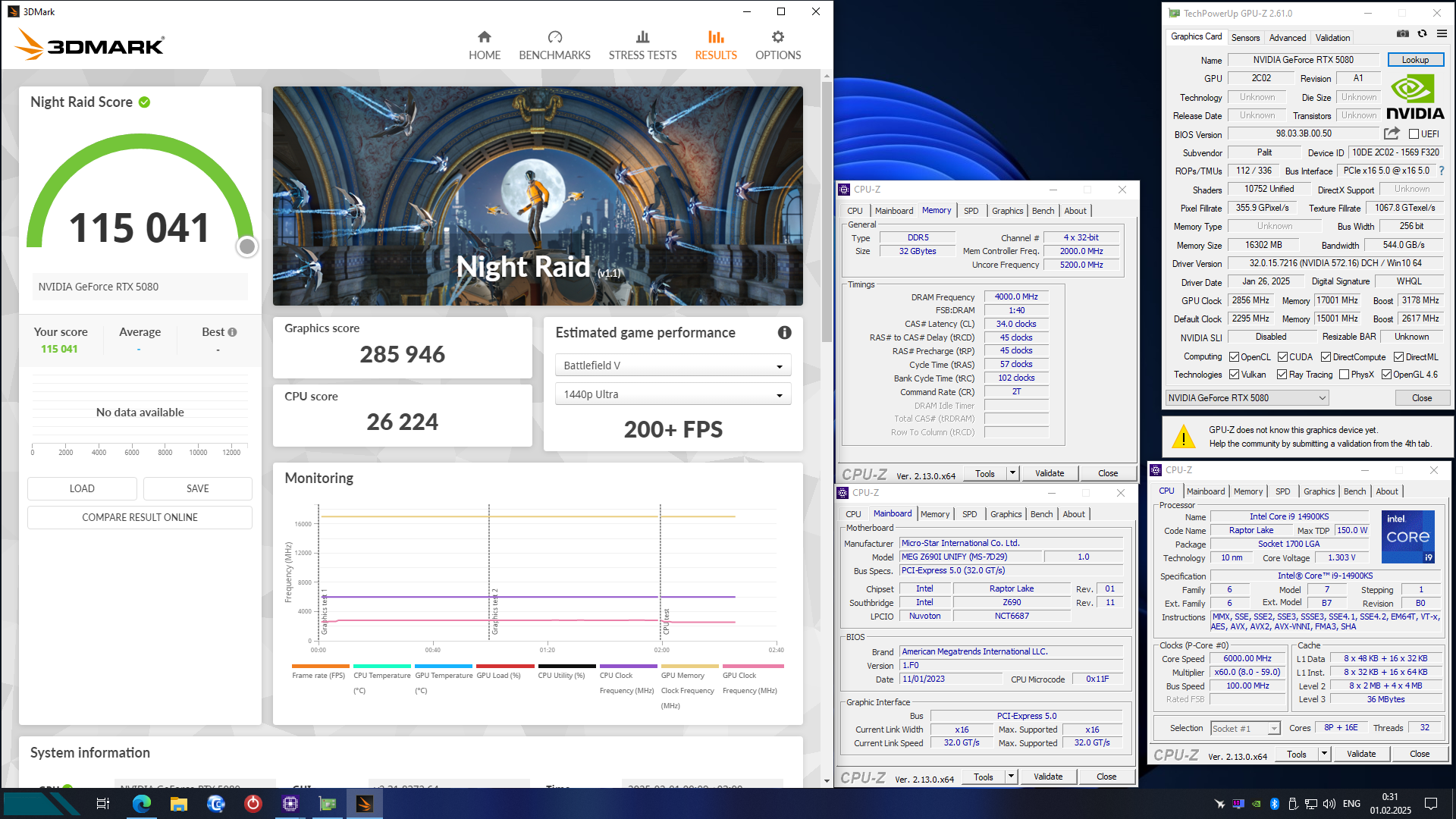Open Stress Tests section
The image size is (1456, 819).
tap(642, 45)
